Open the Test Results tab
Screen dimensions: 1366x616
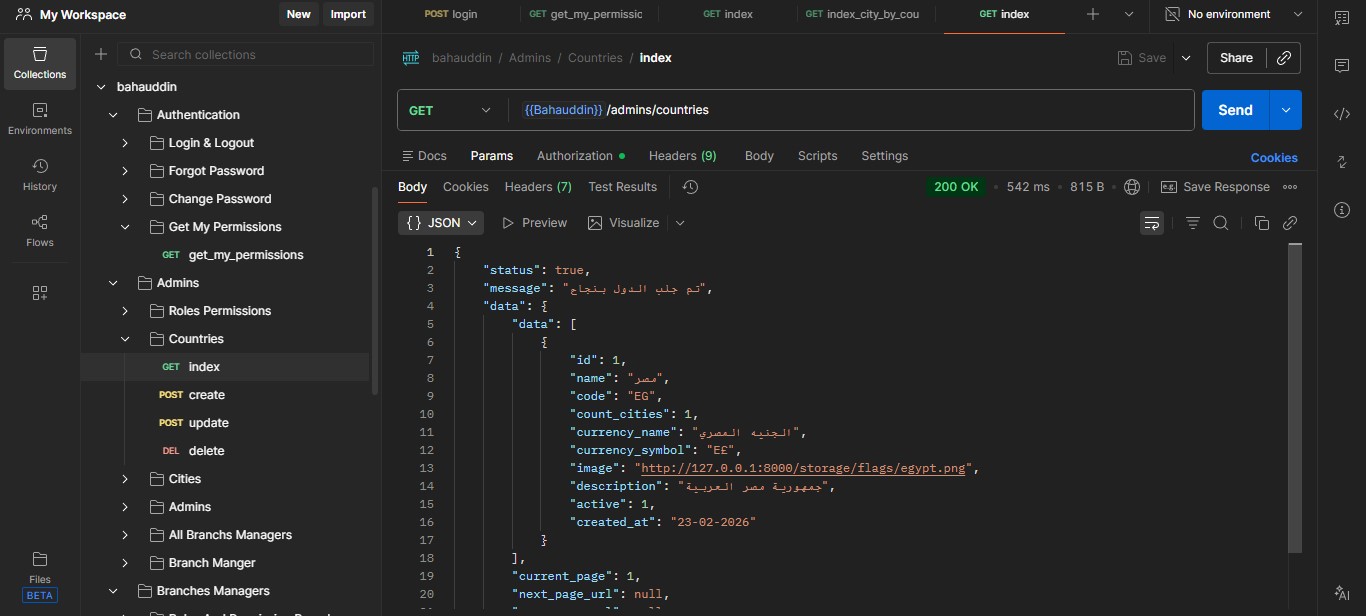622,187
